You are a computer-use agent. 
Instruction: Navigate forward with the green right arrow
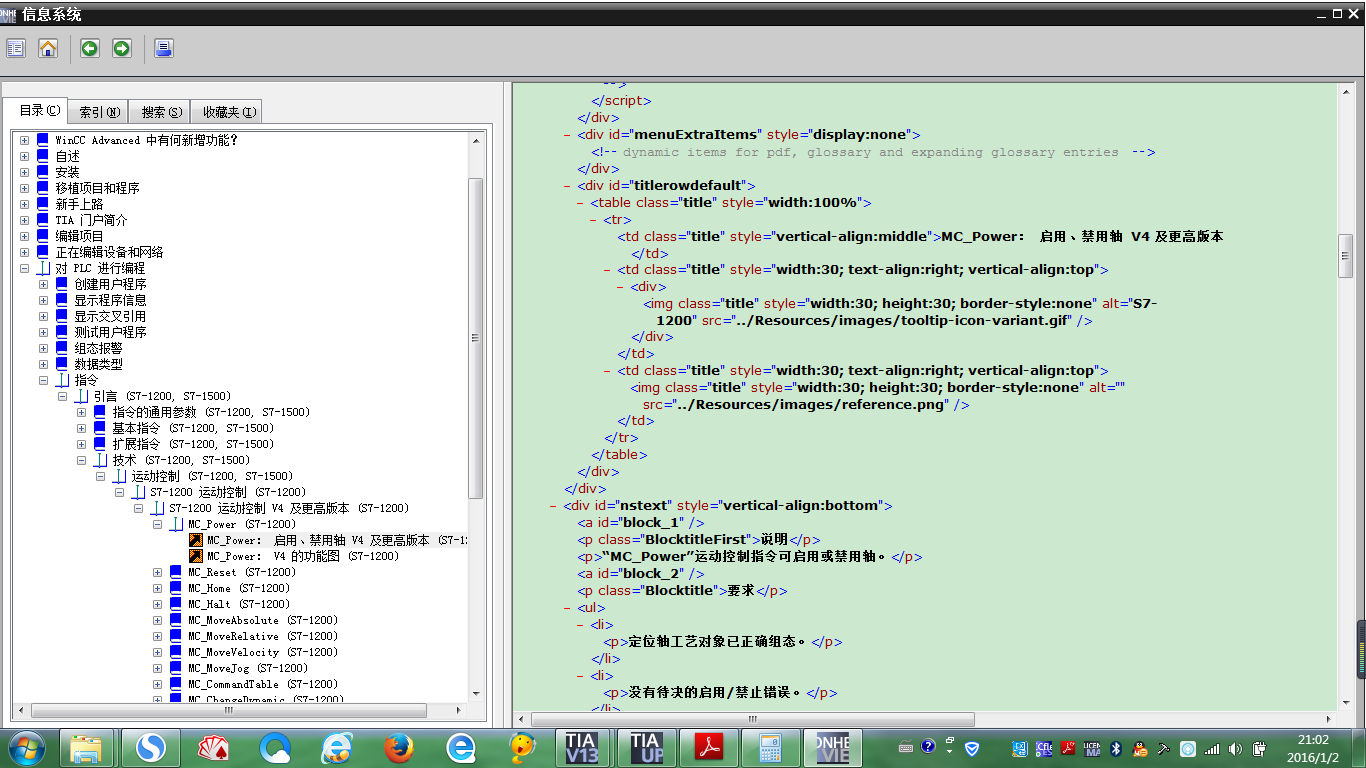pos(122,48)
